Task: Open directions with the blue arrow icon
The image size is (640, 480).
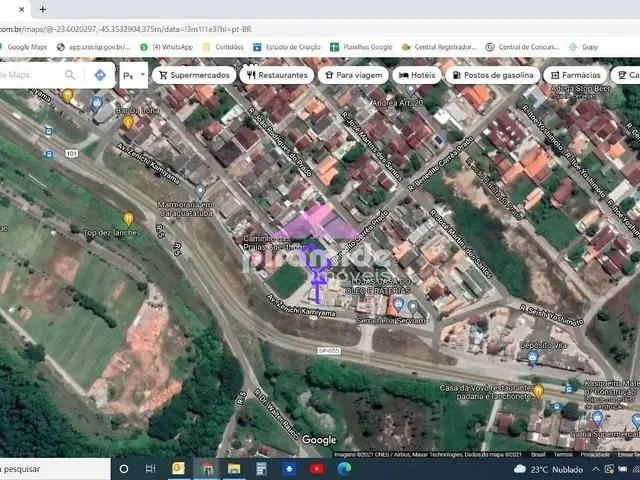Action: (x=100, y=75)
